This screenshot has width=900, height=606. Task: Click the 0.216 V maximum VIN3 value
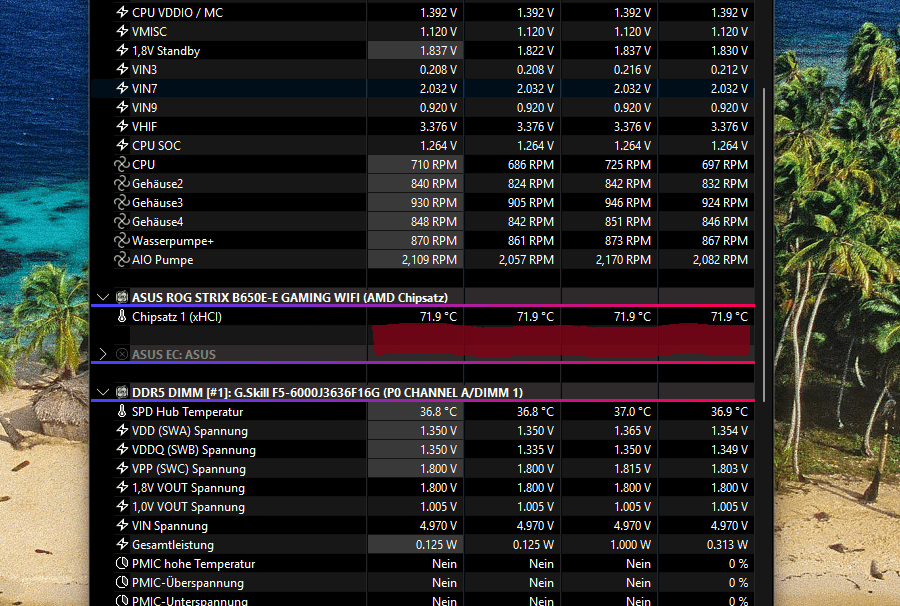tap(633, 69)
